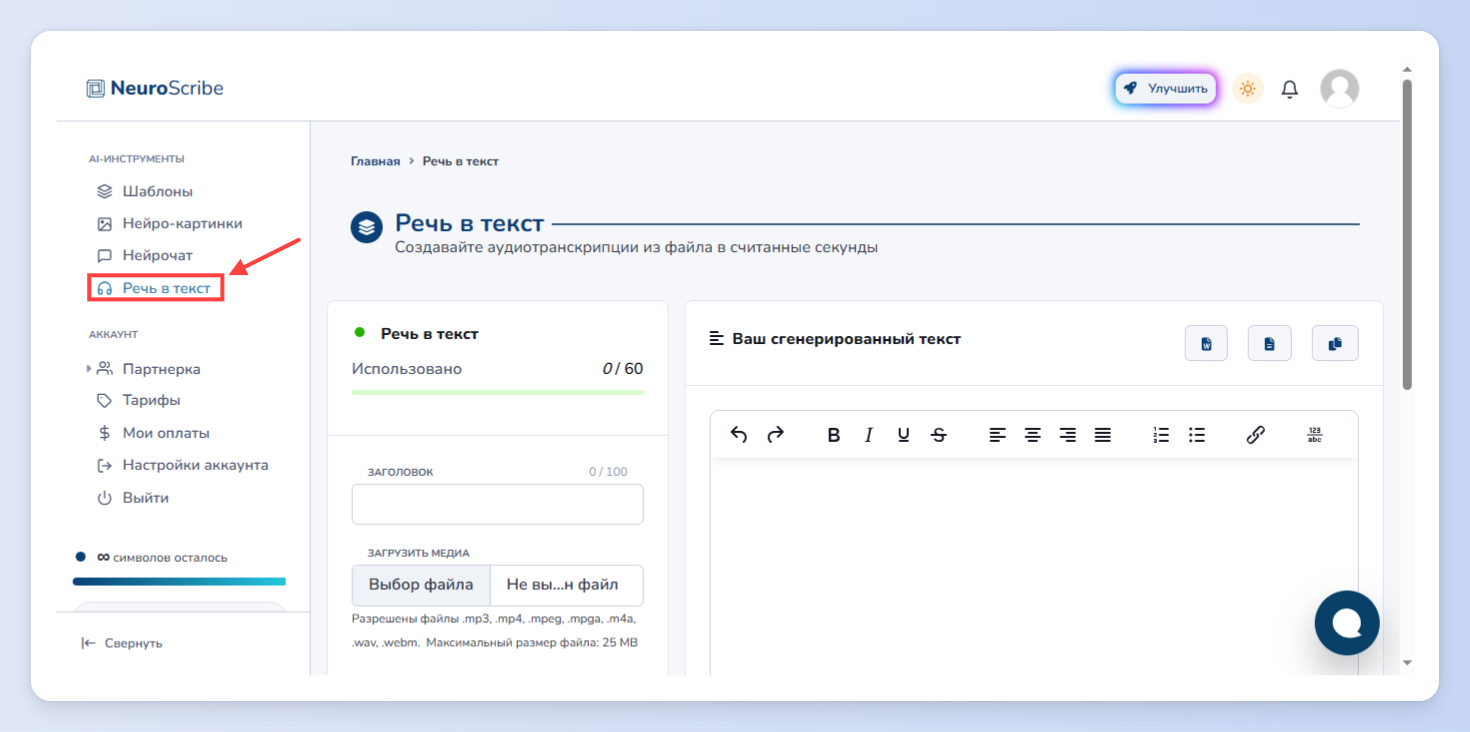Click the 'Не вы...н файл' file name field
Image resolution: width=1470 pixels, height=732 pixels.
click(x=566, y=585)
